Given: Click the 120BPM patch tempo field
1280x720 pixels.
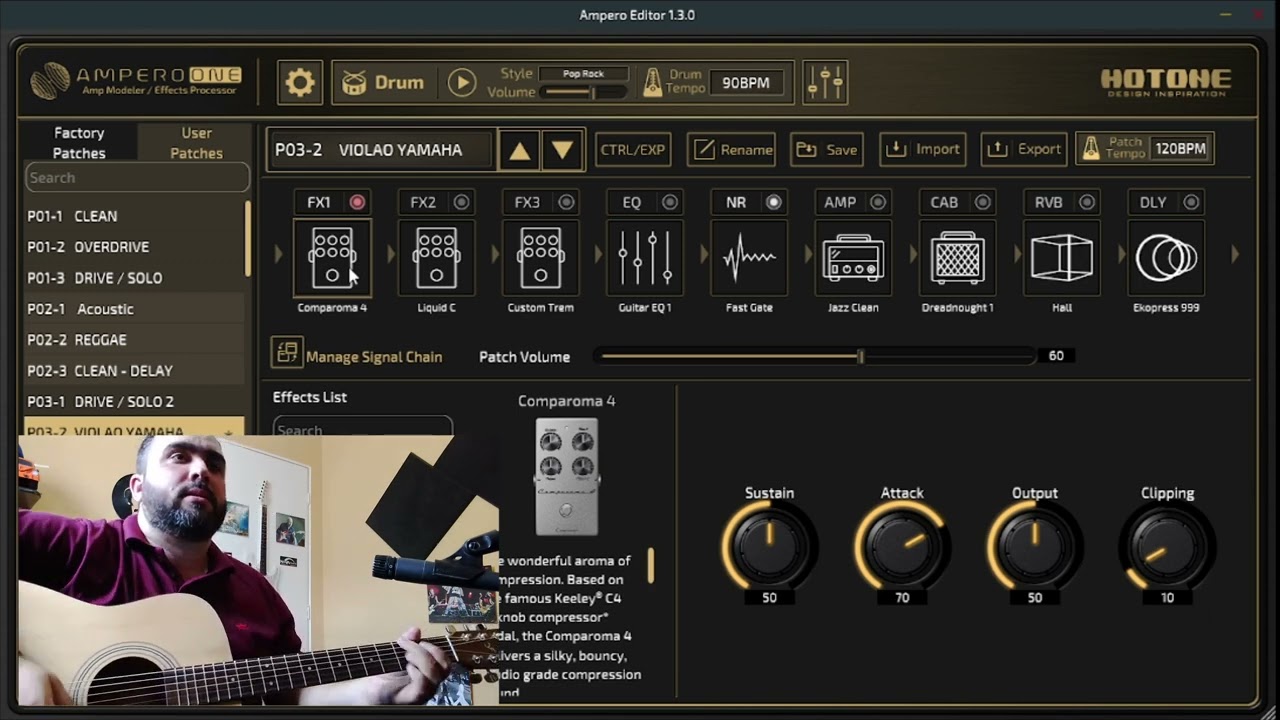Looking at the screenshot, I should tap(1180, 149).
